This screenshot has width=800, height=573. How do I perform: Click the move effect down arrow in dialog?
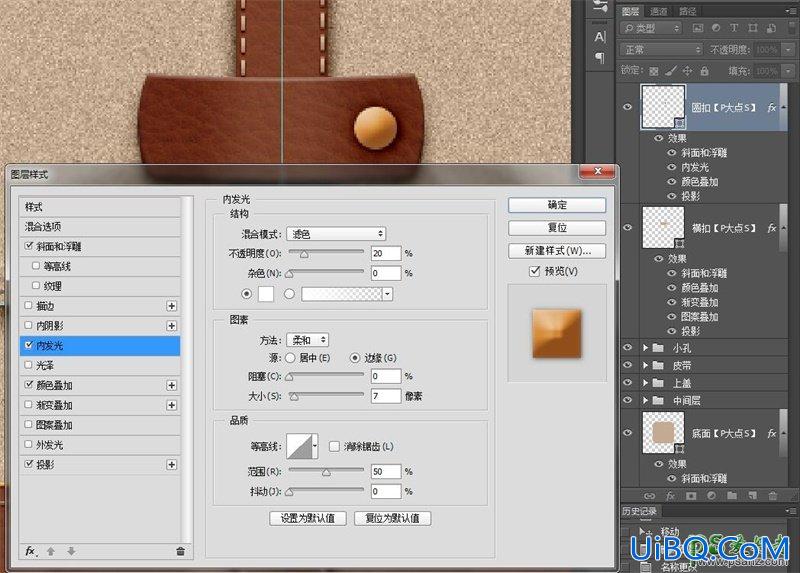coord(71,551)
